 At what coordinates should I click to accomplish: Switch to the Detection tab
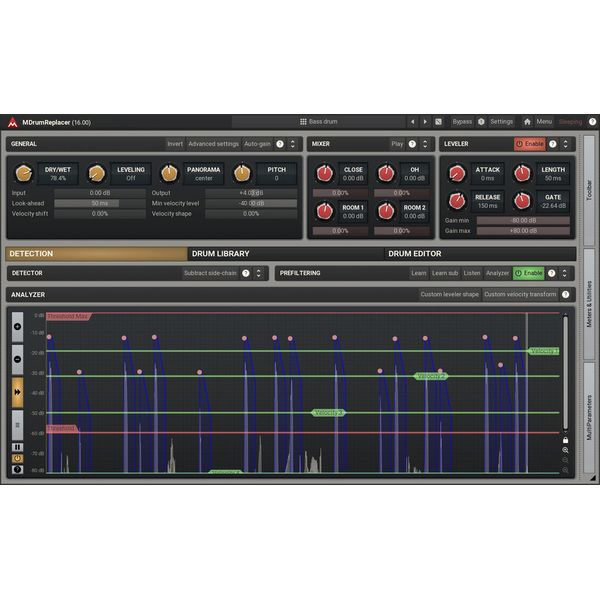[96, 254]
